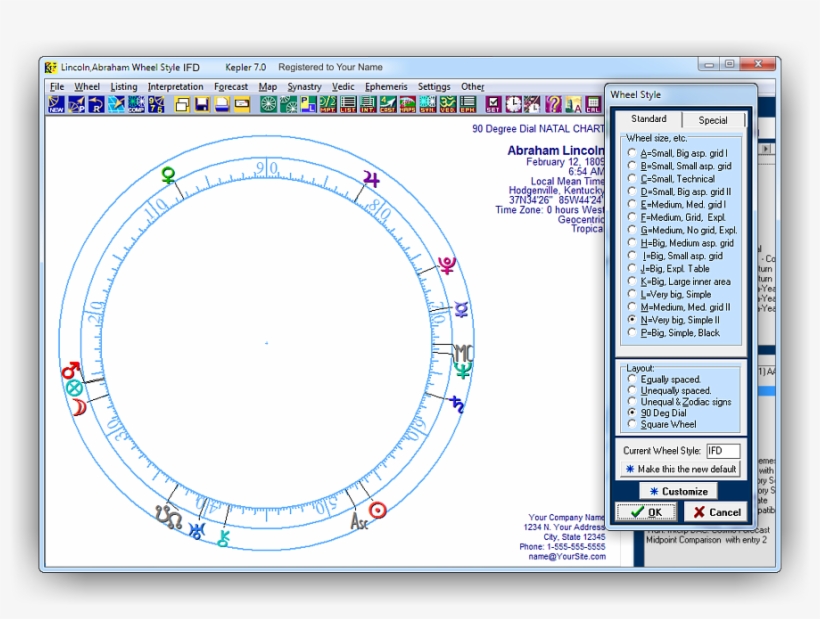This screenshot has height=619, width=820.
Task: Open the Interpretation menu
Action: point(175,87)
